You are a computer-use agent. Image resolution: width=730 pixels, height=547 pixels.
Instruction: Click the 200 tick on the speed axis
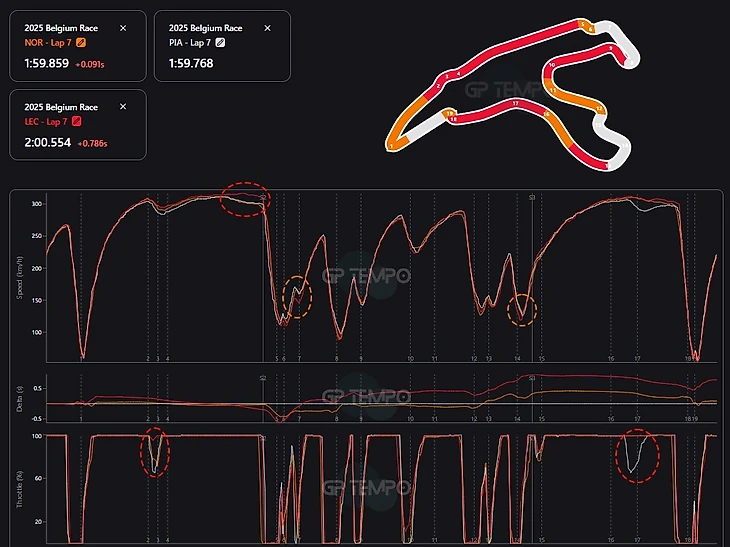(x=37, y=268)
